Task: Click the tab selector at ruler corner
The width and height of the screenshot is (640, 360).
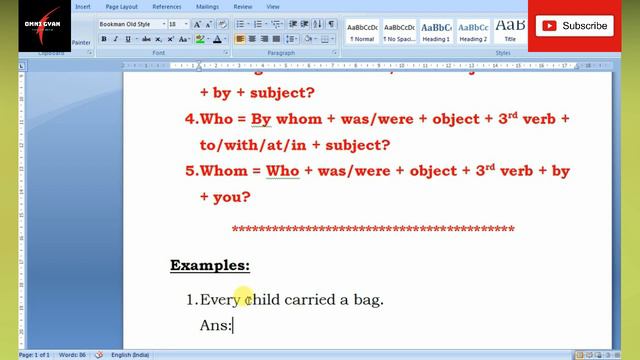Action: coord(22,66)
